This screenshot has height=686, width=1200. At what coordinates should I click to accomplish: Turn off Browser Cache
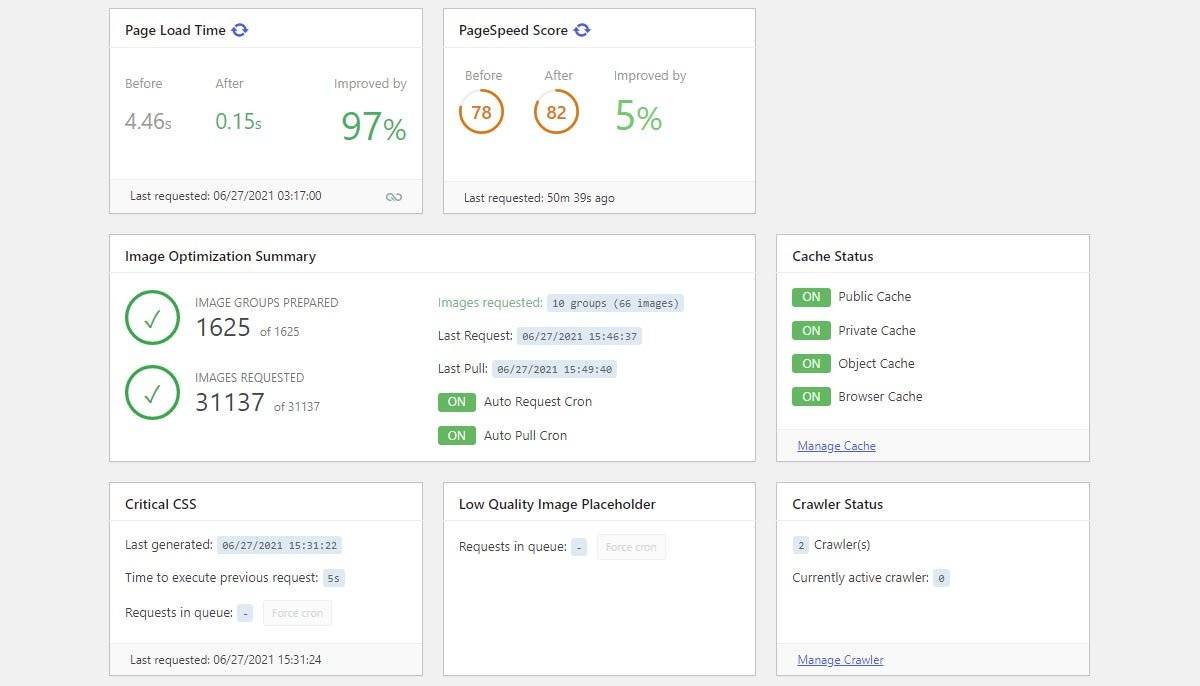(811, 396)
